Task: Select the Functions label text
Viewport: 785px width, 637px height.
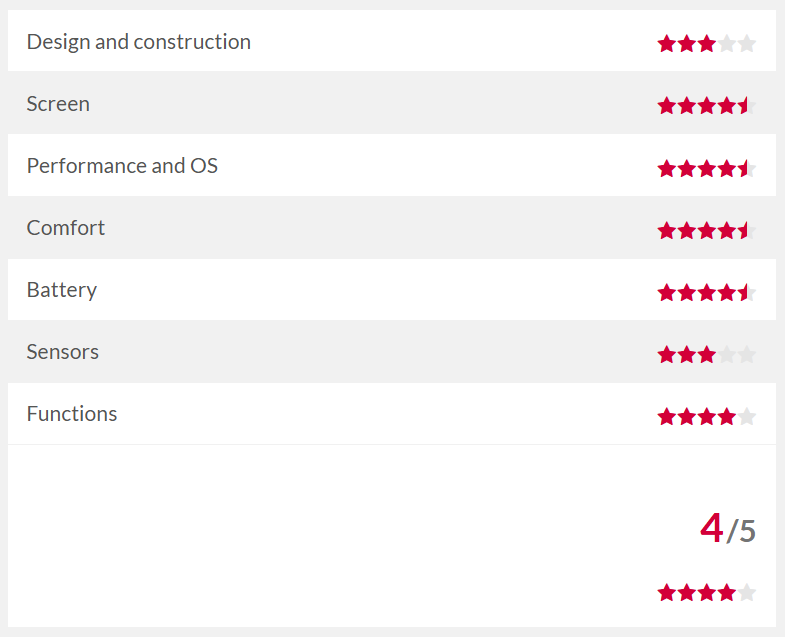Action: click(x=72, y=414)
